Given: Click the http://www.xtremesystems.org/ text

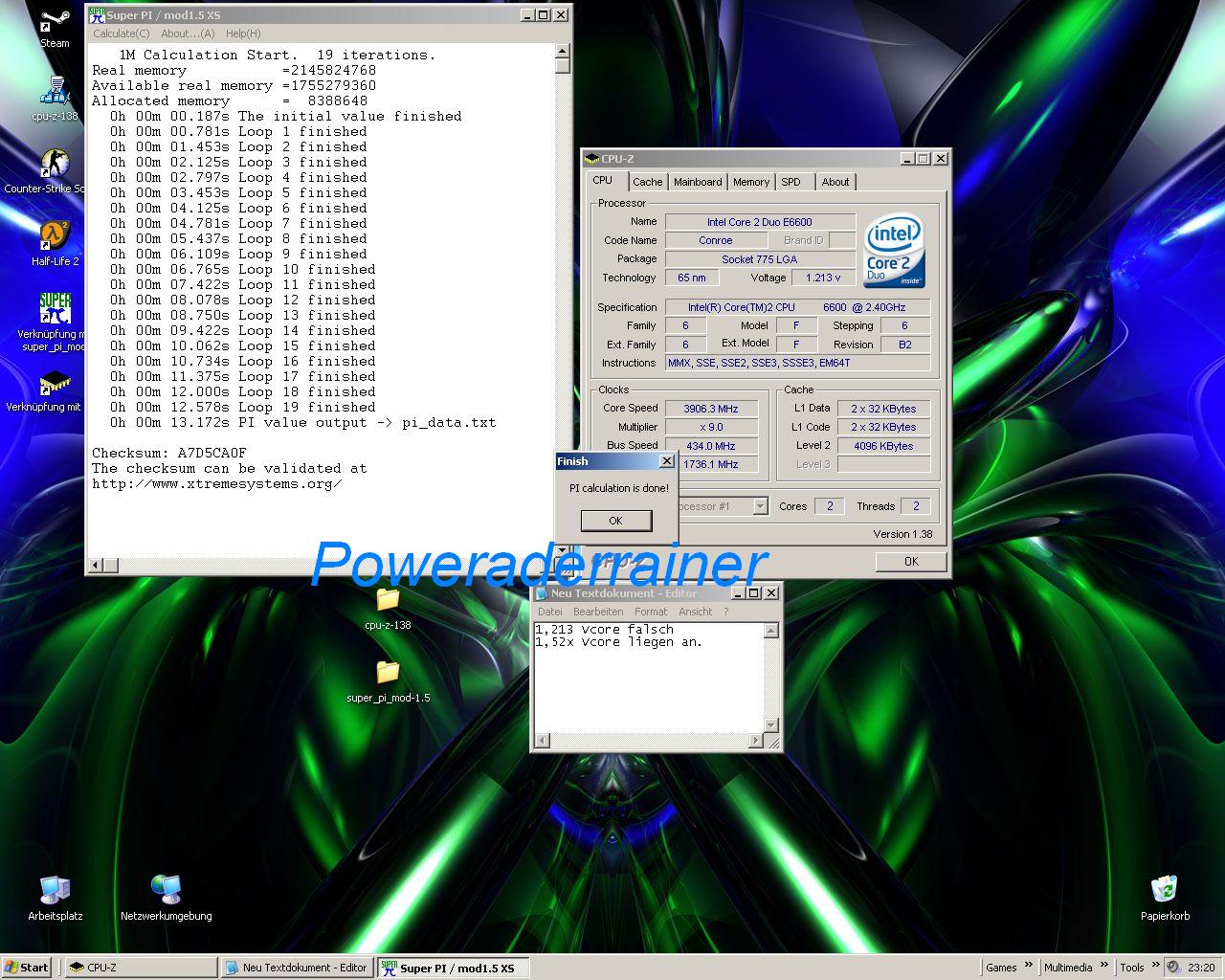Looking at the screenshot, I should click(x=217, y=483).
